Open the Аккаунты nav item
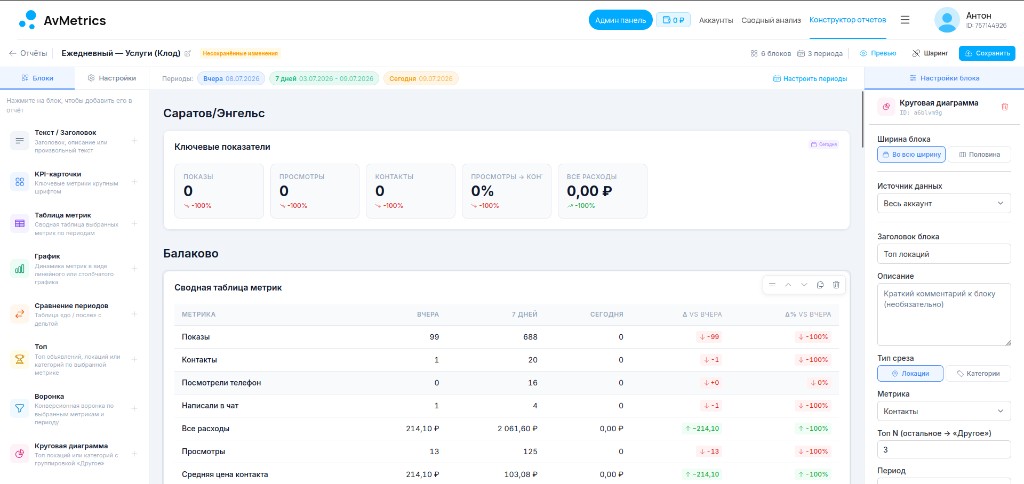Viewport: 1024px width, 484px height. point(716,20)
